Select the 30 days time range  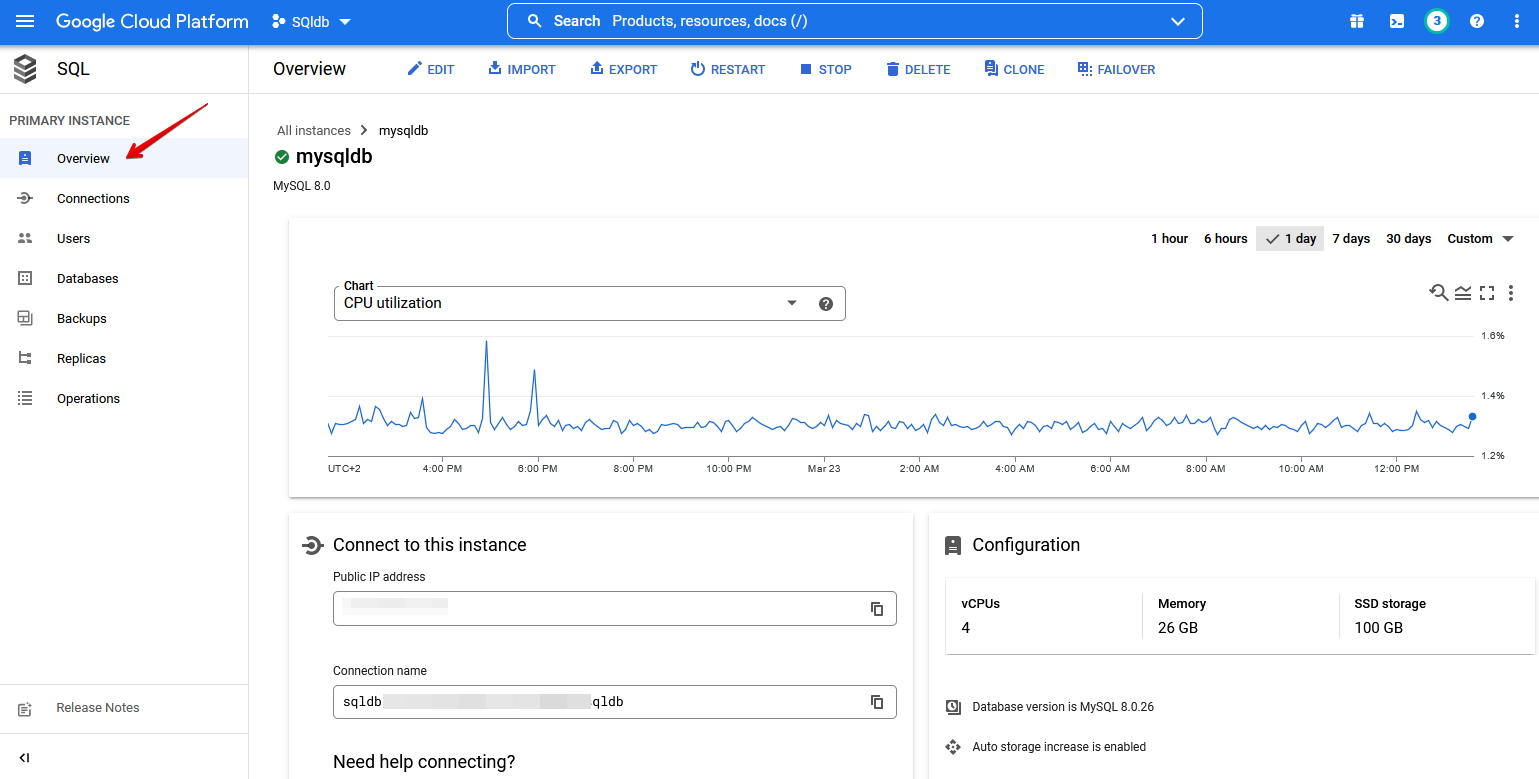tap(1408, 239)
